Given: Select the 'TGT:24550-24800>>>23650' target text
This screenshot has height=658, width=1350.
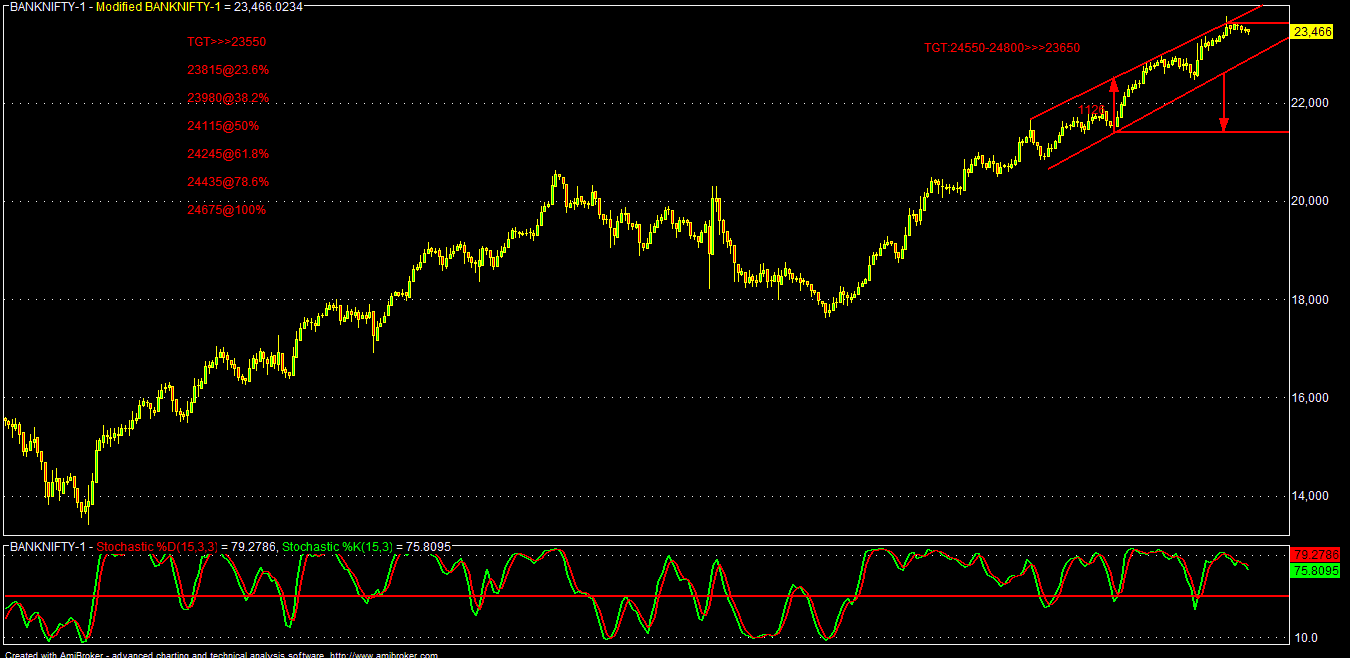Looking at the screenshot, I should 1002,47.
